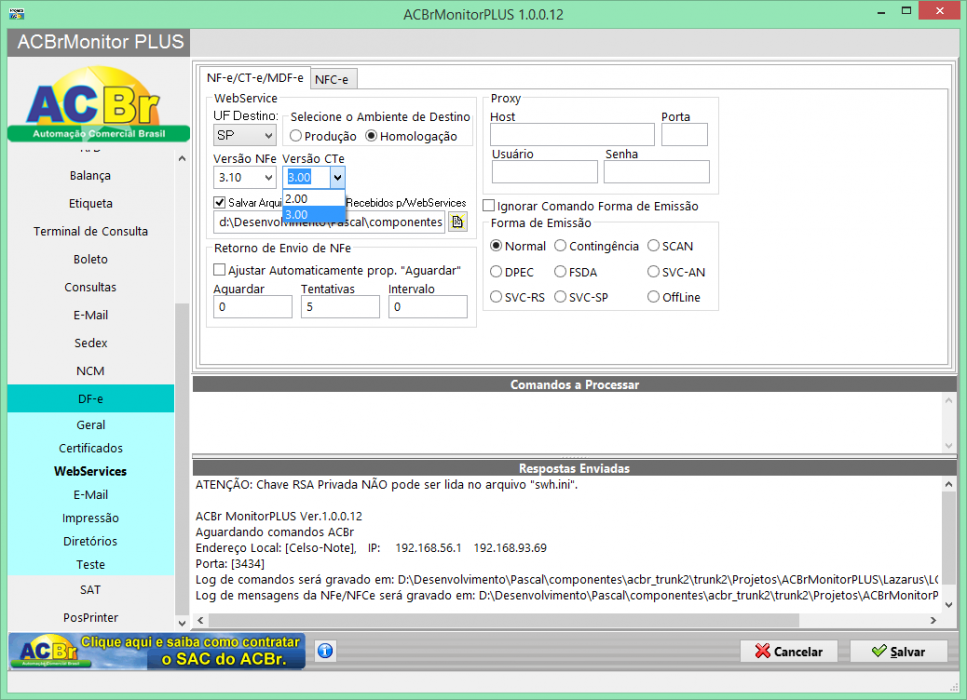This screenshot has height=700, width=967.
Task: Open WebServices under DF-e
Action: point(91,471)
